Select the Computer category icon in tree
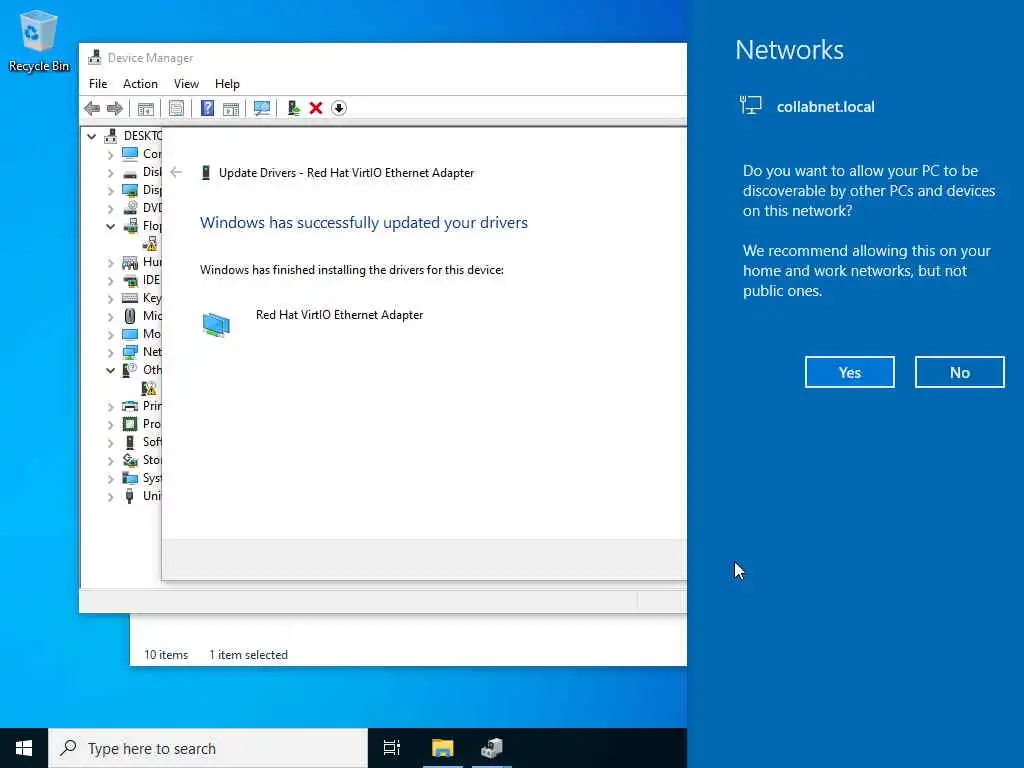The width and height of the screenshot is (1024, 768). [130, 153]
